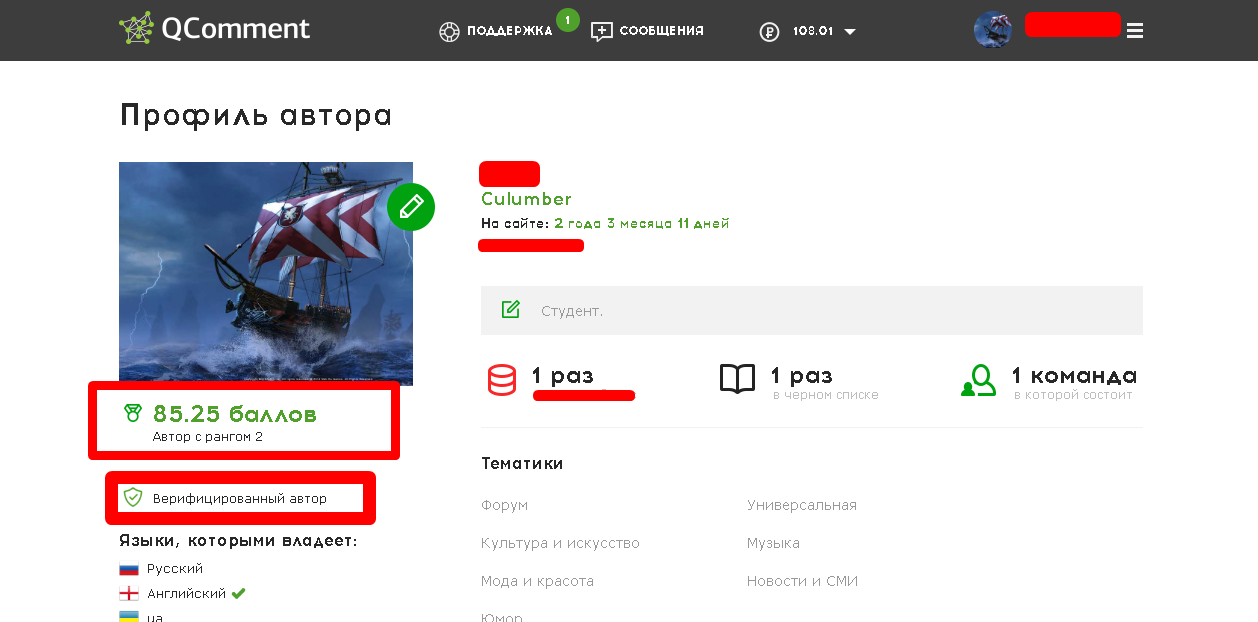Screen dimensions: 1258x622
Task: Click the verified author shield icon
Action: pyautogui.click(x=133, y=497)
